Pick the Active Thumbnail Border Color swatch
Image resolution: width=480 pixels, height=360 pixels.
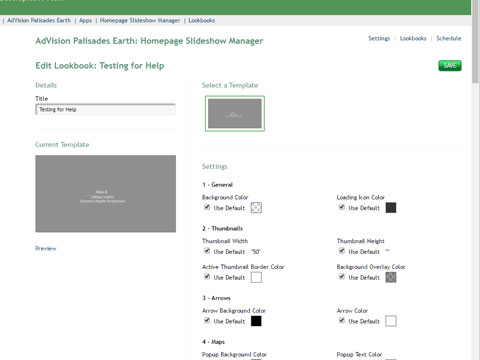click(256, 277)
